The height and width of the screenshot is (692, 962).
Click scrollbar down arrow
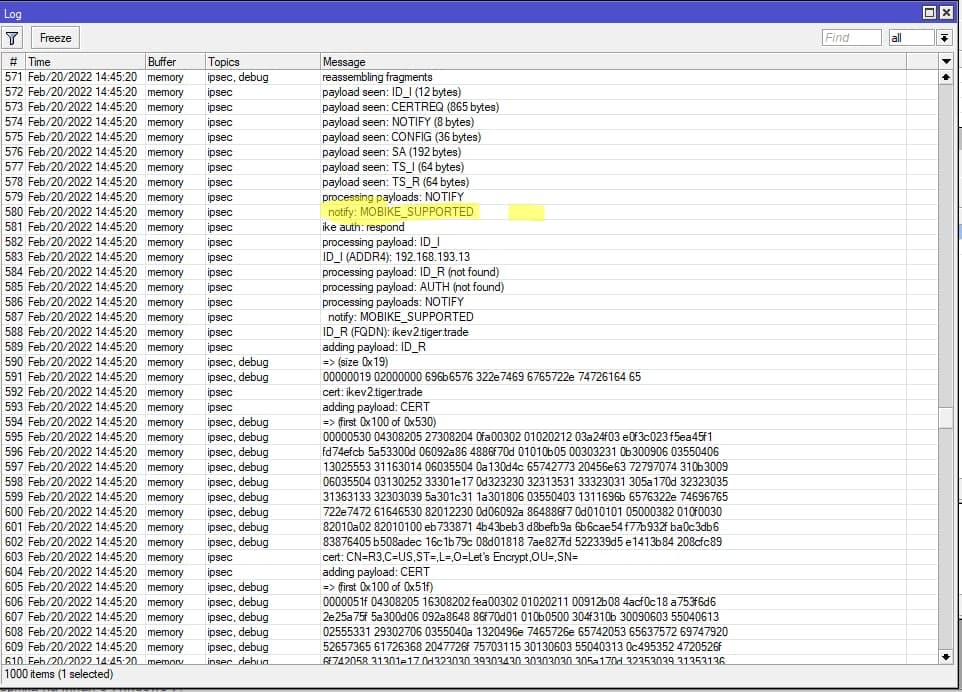pyautogui.click(x=945, y=656)
